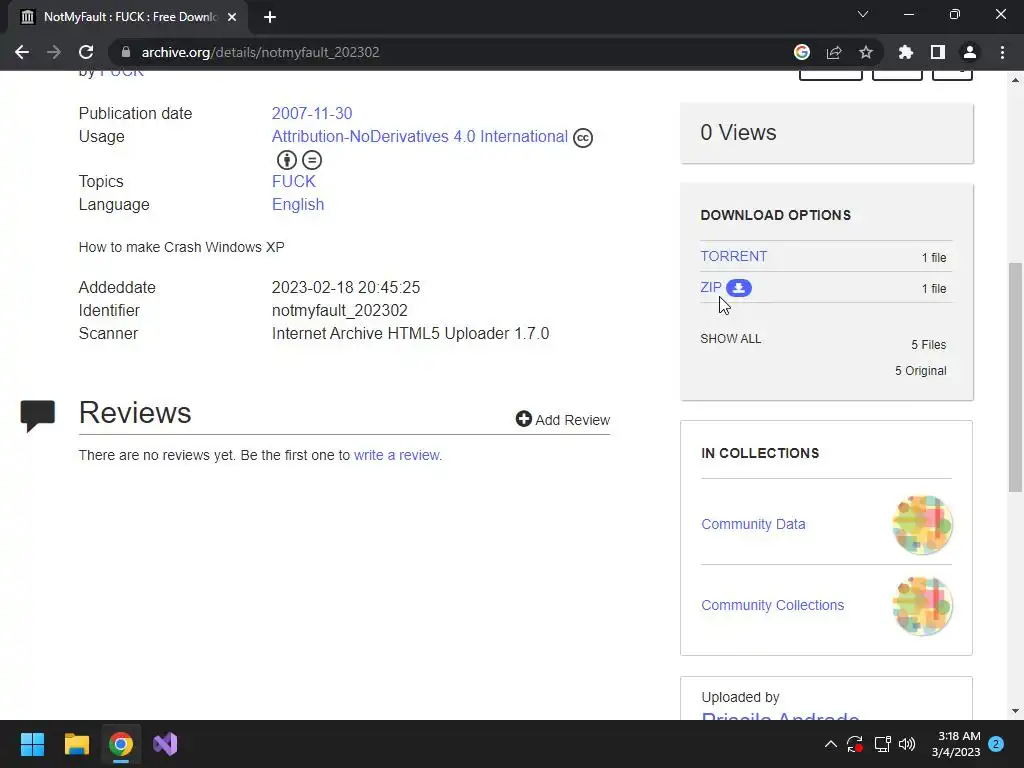Click the Reviews speech bubble icon

click(x=37, y=415)
